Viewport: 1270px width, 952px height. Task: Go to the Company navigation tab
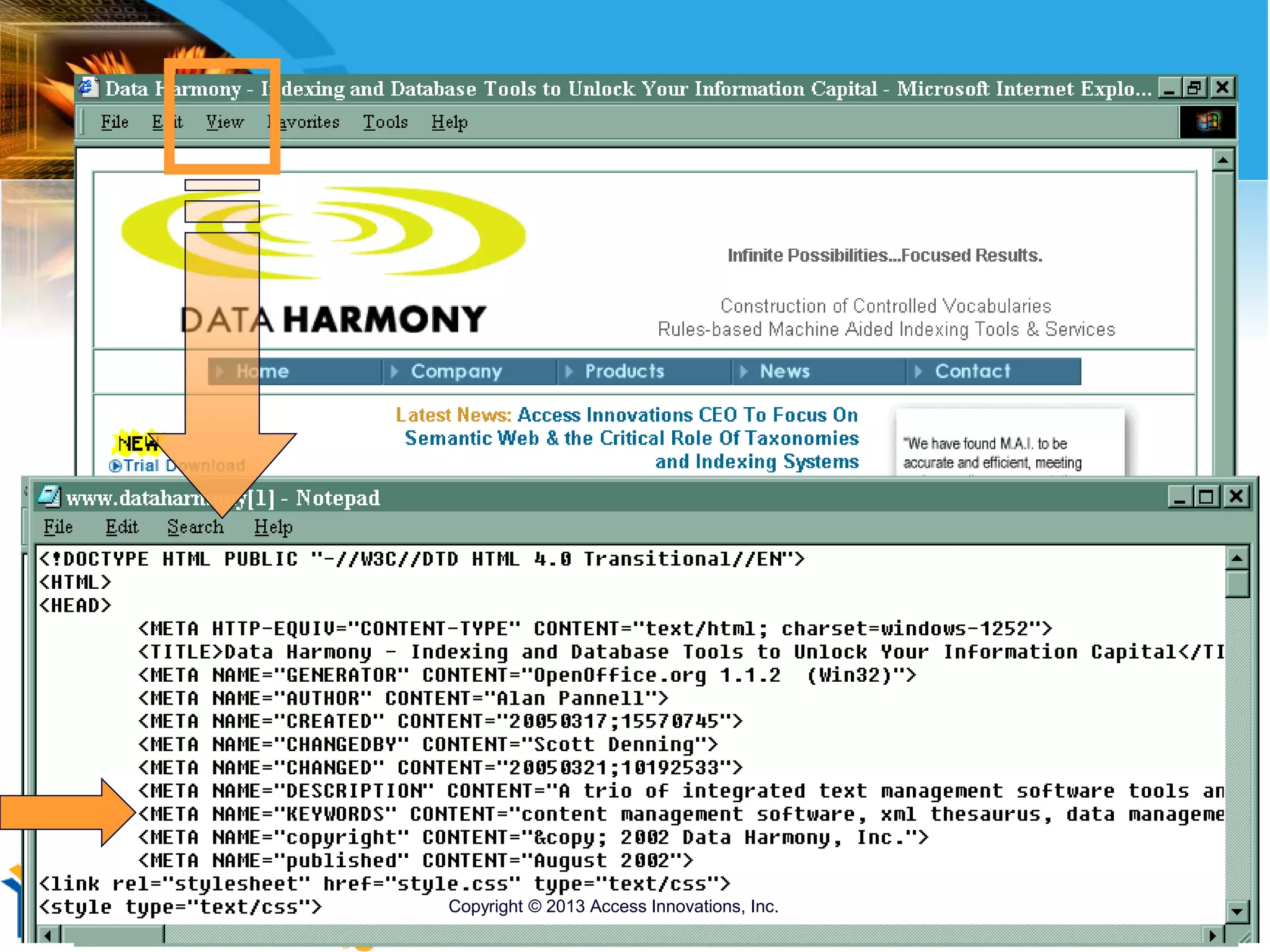pos(469,371)
